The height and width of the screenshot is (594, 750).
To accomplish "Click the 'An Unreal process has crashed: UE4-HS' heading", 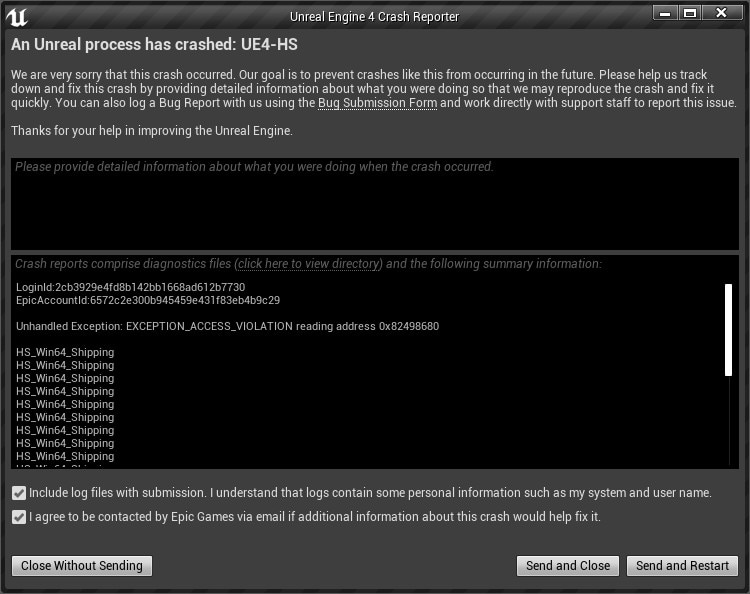I will 154,44.
